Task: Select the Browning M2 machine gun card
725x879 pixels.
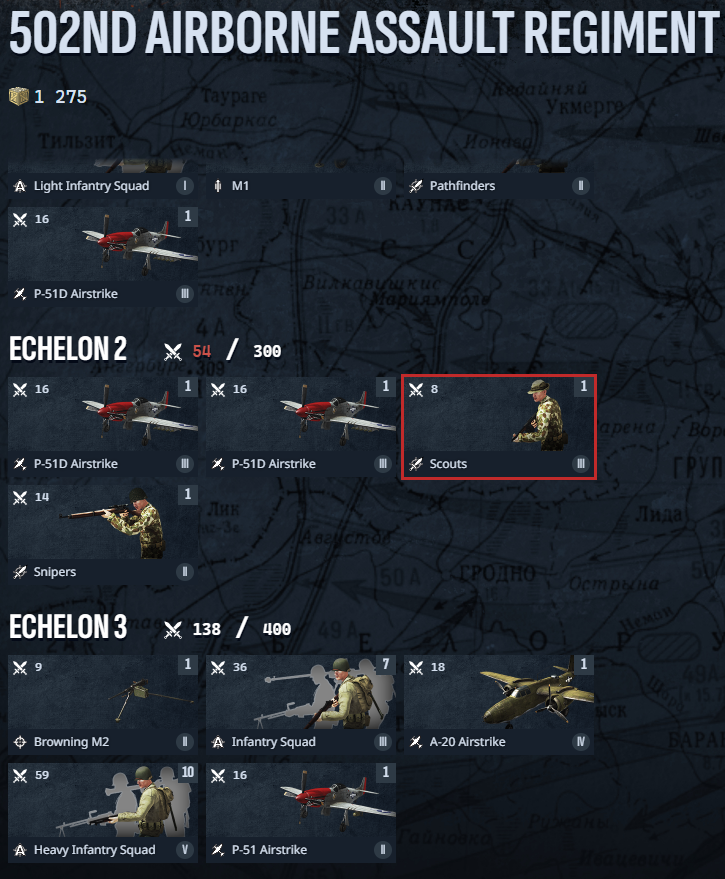Action: click(103, 704)
